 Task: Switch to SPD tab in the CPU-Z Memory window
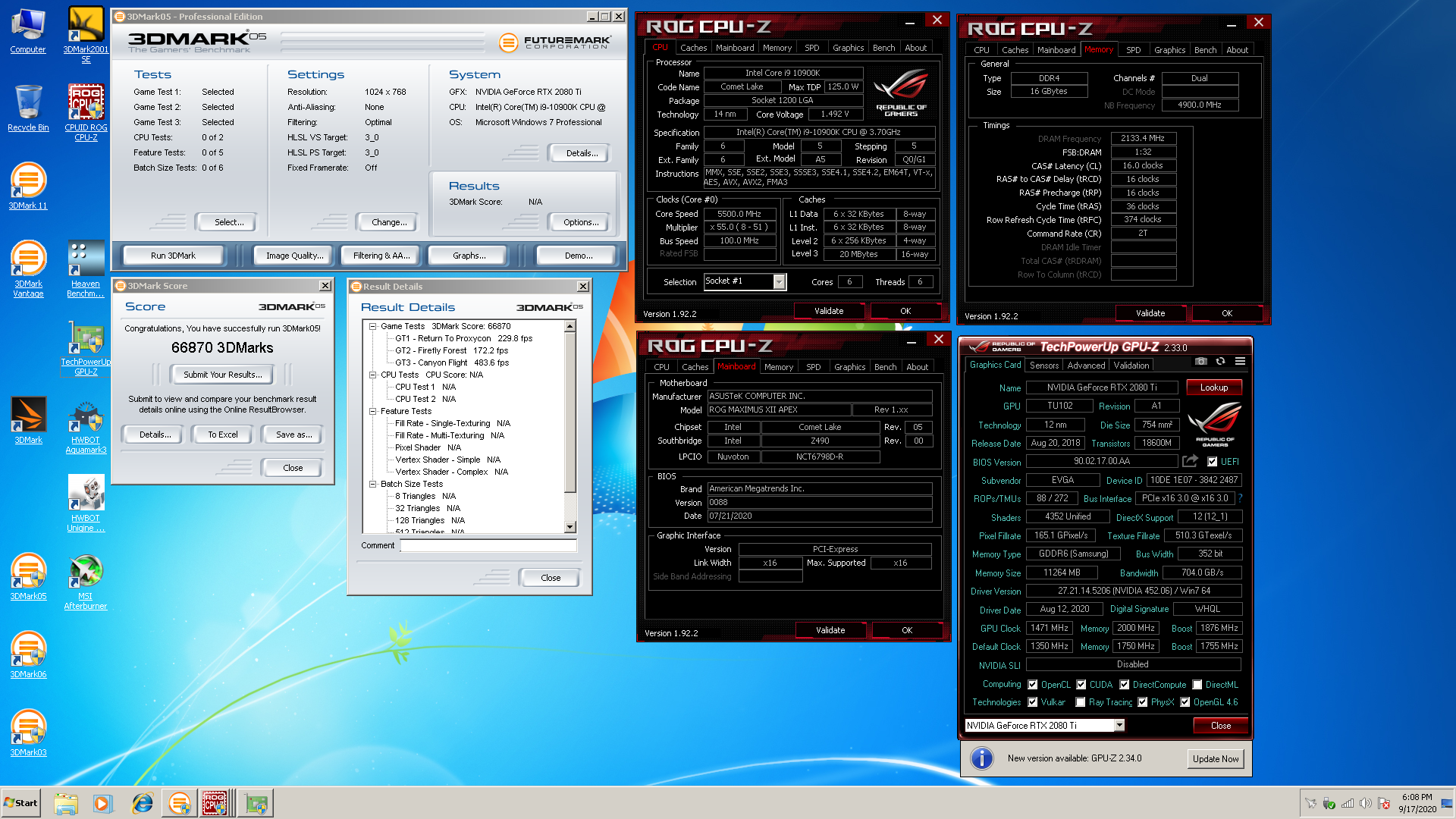coord(1133,50)
